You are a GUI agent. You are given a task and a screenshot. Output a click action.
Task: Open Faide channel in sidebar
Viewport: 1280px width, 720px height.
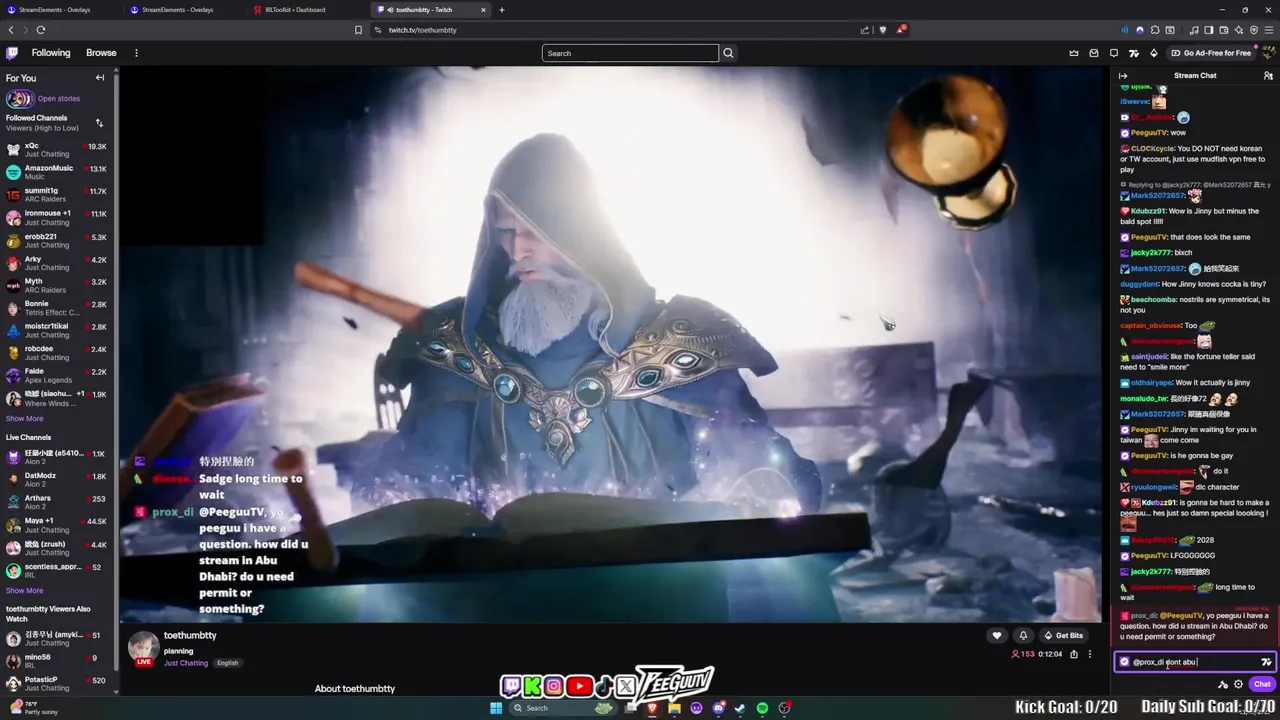(x=57, y=375)
